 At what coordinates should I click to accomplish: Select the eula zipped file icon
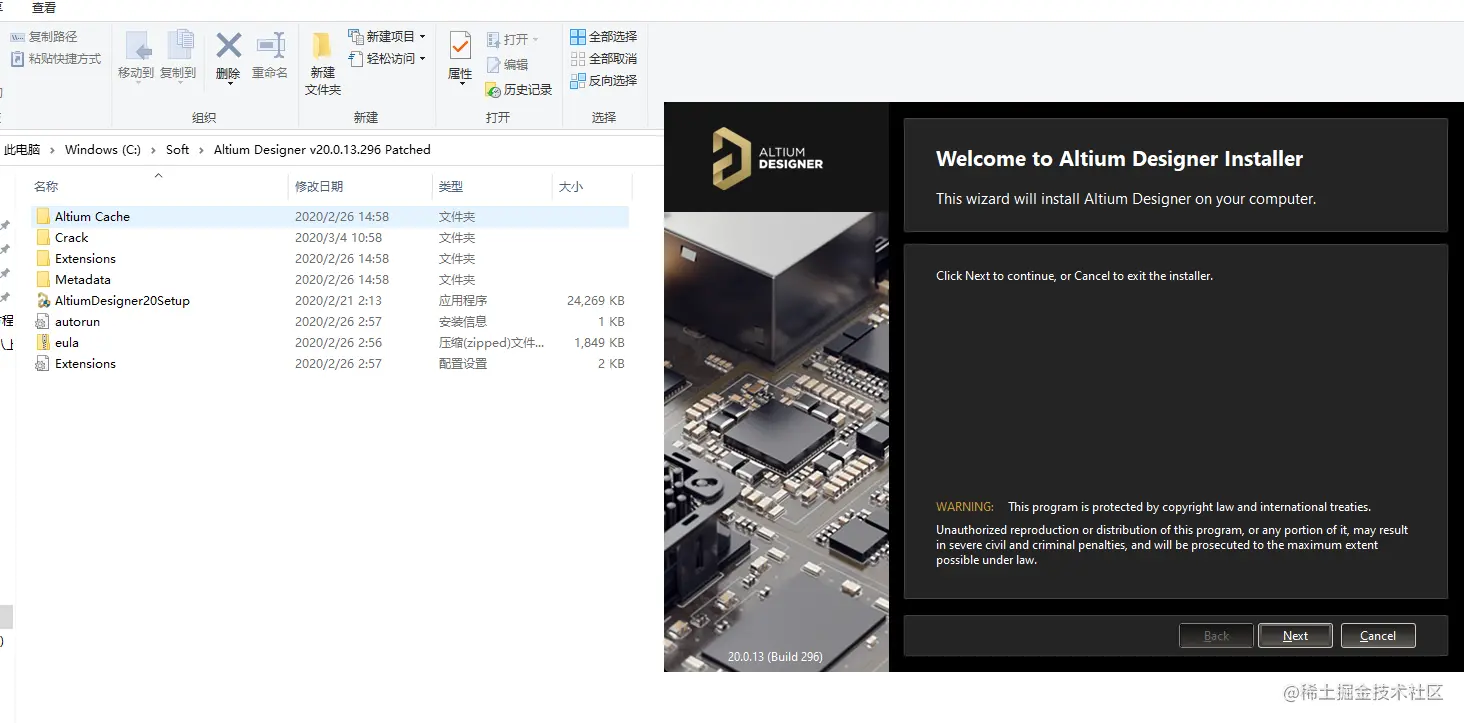(43, 342)
